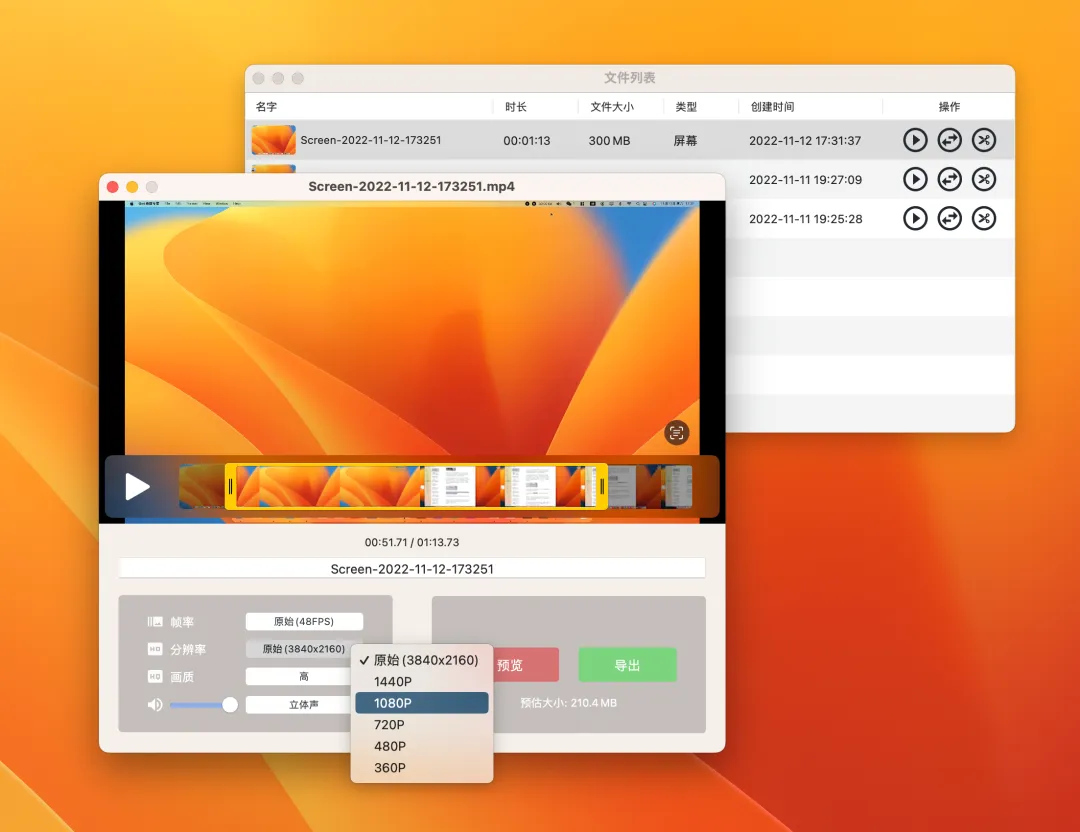Open the 画质 高 quality dropdown
This screenshot has height=832, width=1080.
300,676
